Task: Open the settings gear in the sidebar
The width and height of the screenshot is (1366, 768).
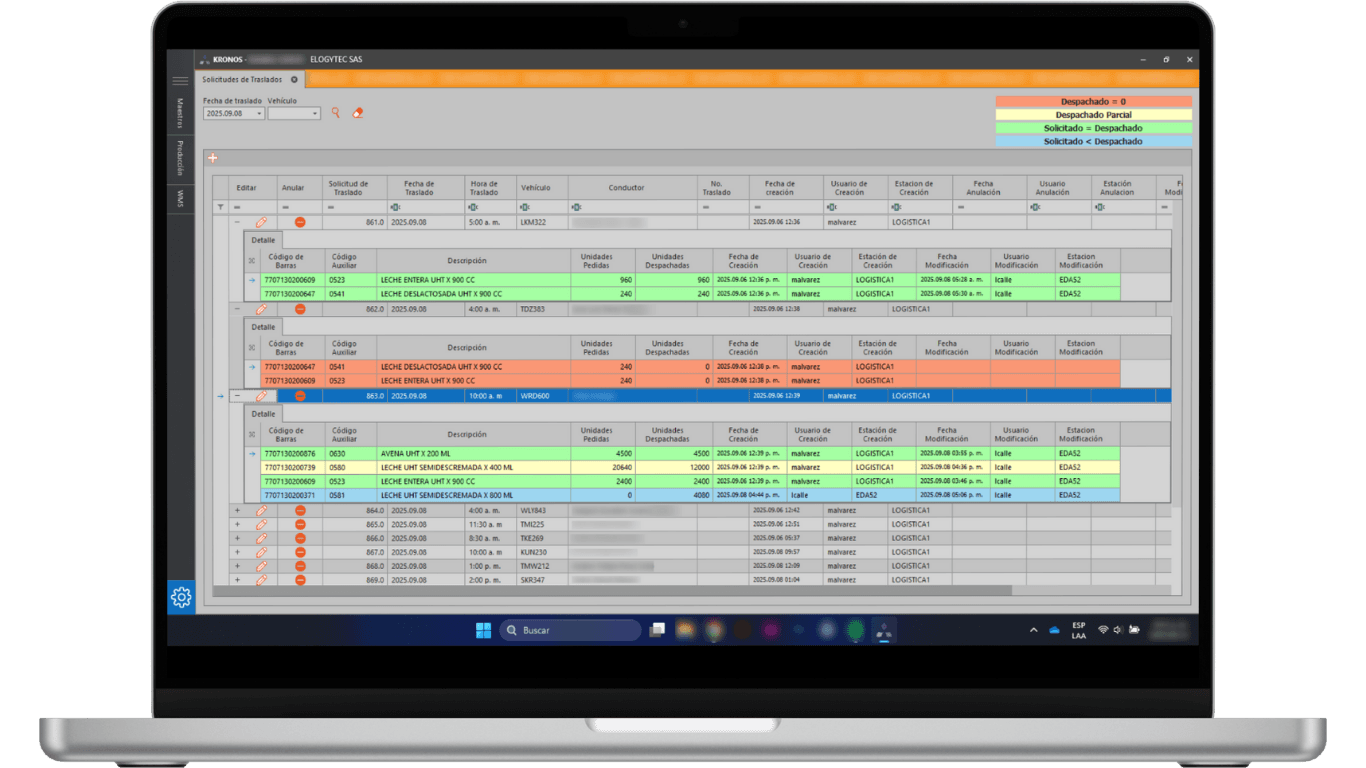Action: 181,598
